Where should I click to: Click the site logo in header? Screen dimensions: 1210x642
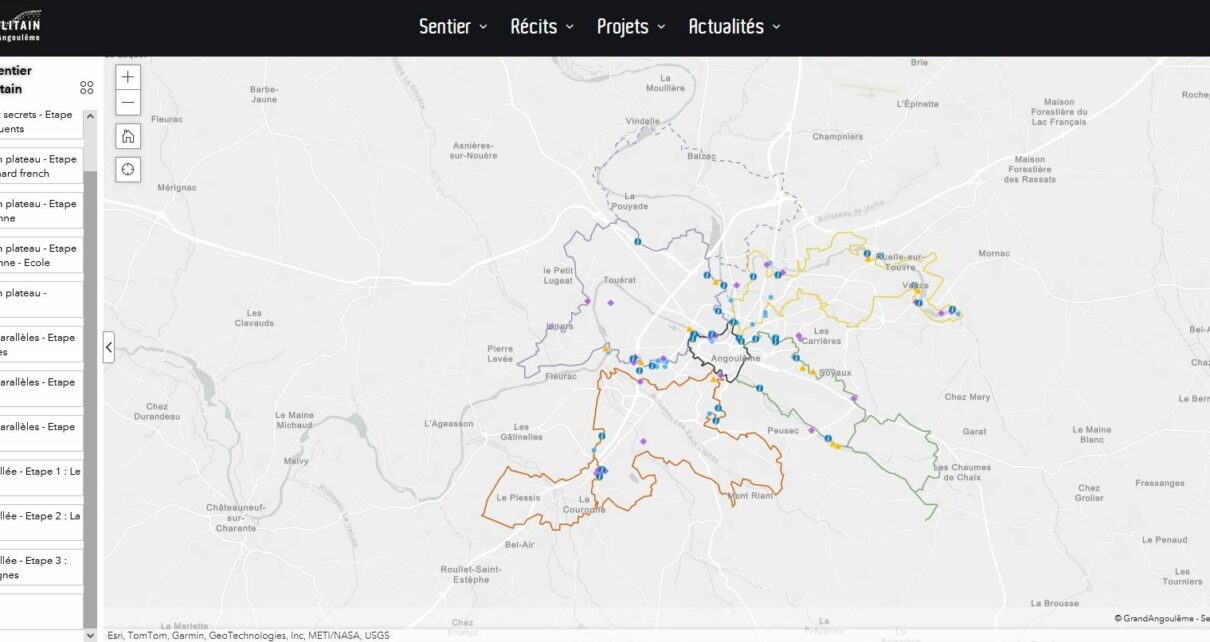(21, 26)
